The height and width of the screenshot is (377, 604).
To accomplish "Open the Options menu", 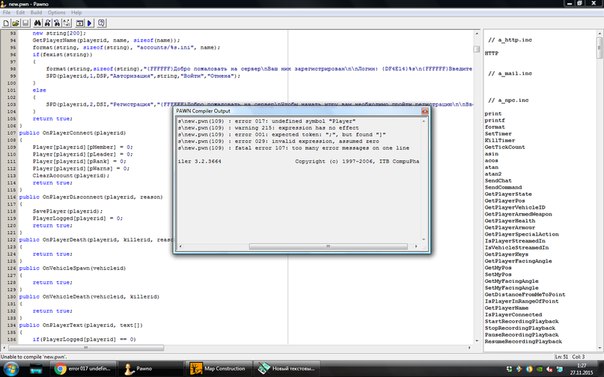I will click(x=57, y=13).
